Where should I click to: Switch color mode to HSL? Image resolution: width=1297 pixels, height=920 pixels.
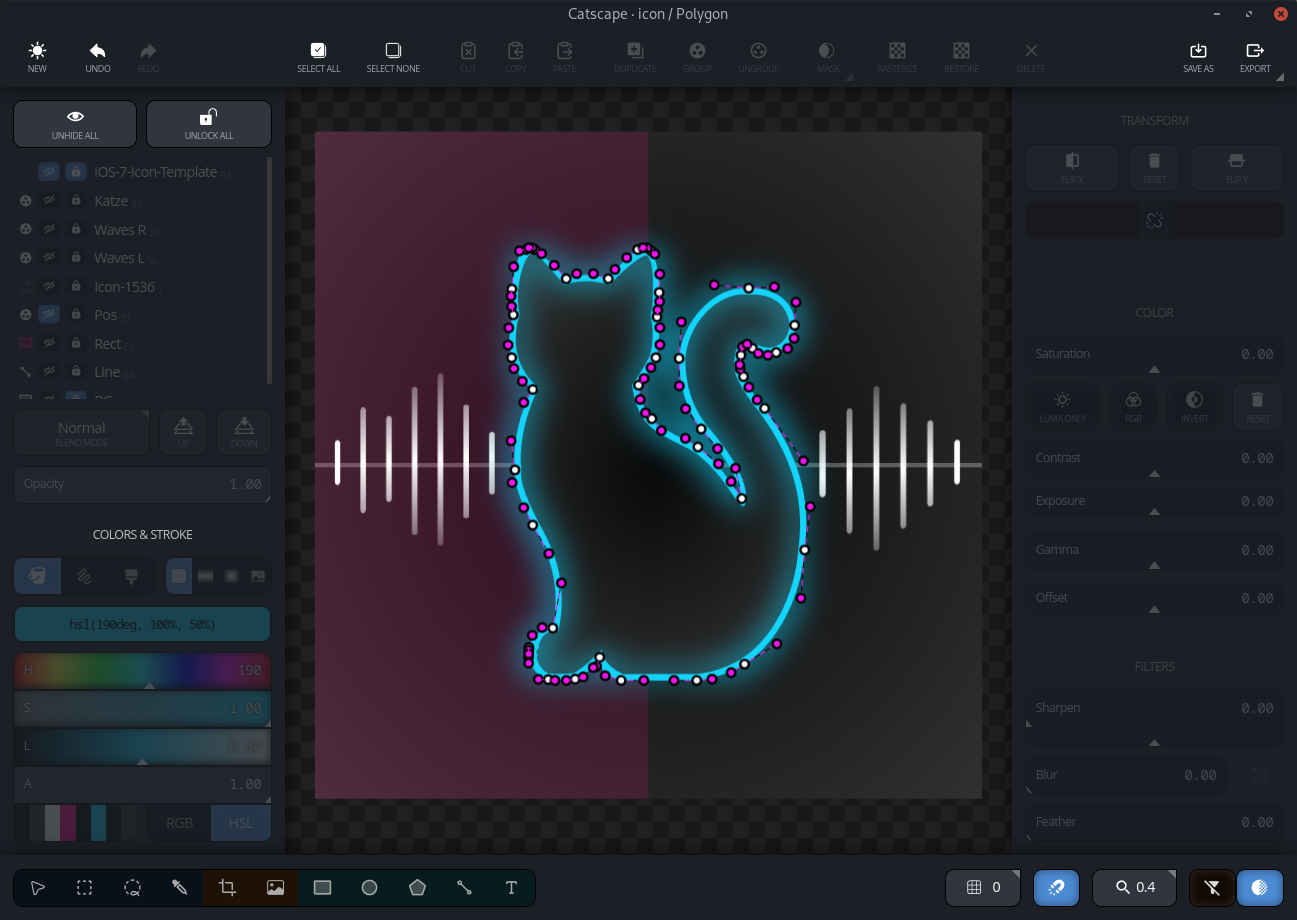click(x=241, y=823)
